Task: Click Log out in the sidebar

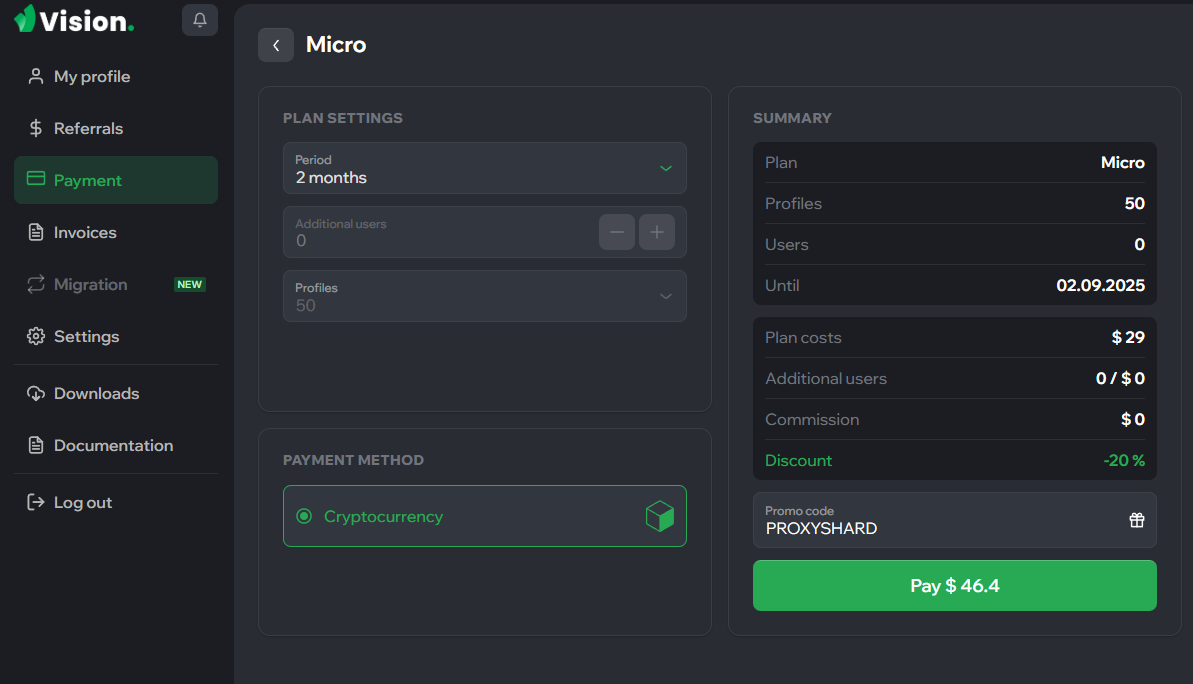Action: pyautogui.click(x=82, y=502)
